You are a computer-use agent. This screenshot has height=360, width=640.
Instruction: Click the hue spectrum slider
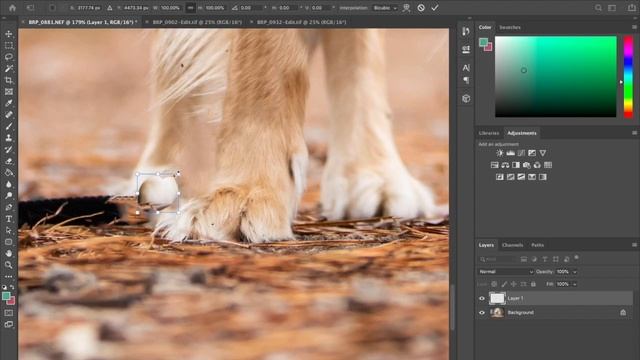[x=629, y=77]
